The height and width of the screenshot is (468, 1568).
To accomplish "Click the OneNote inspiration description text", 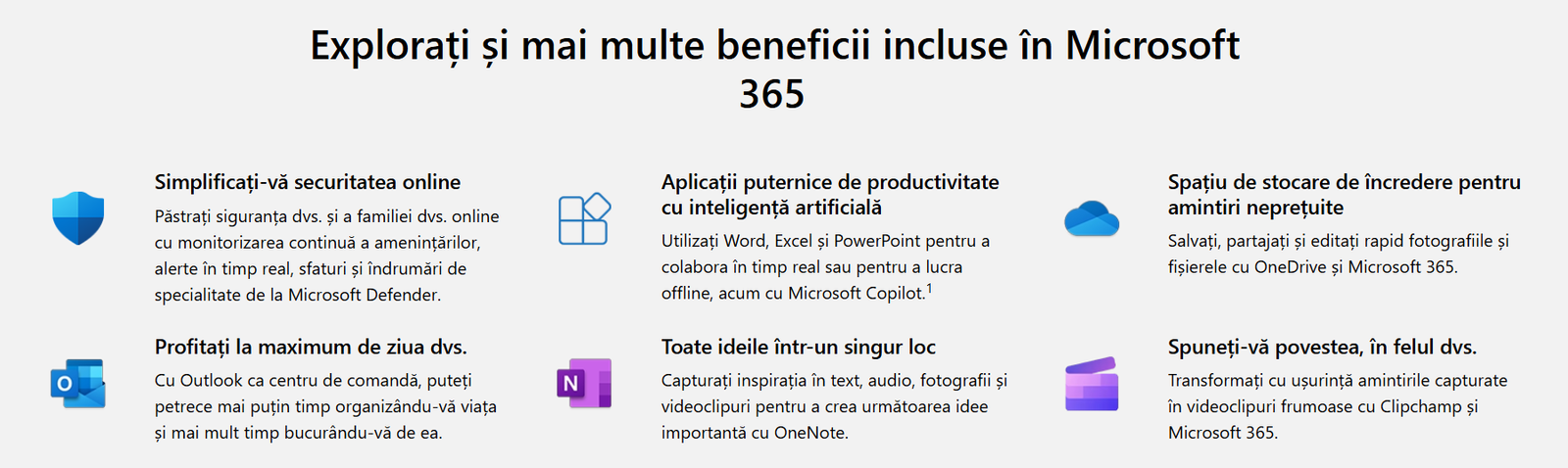I will [x=834, y=406].
